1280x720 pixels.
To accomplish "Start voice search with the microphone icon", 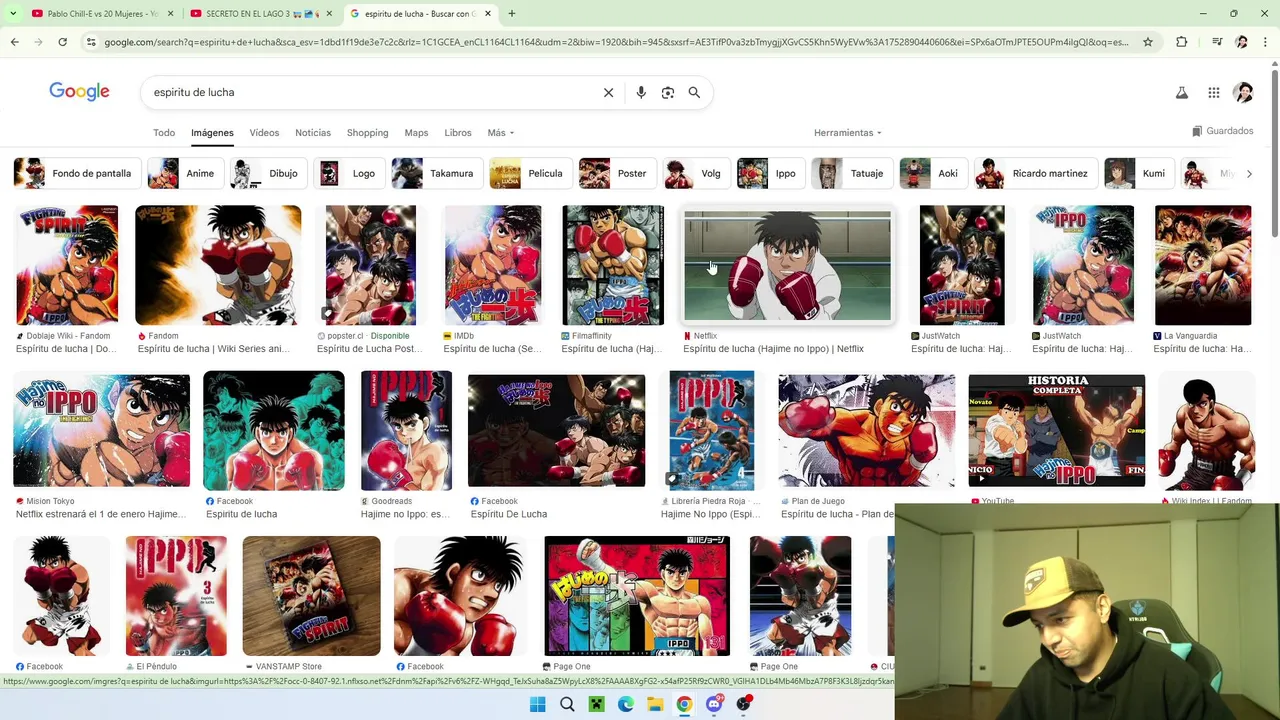I will [641, 92].
